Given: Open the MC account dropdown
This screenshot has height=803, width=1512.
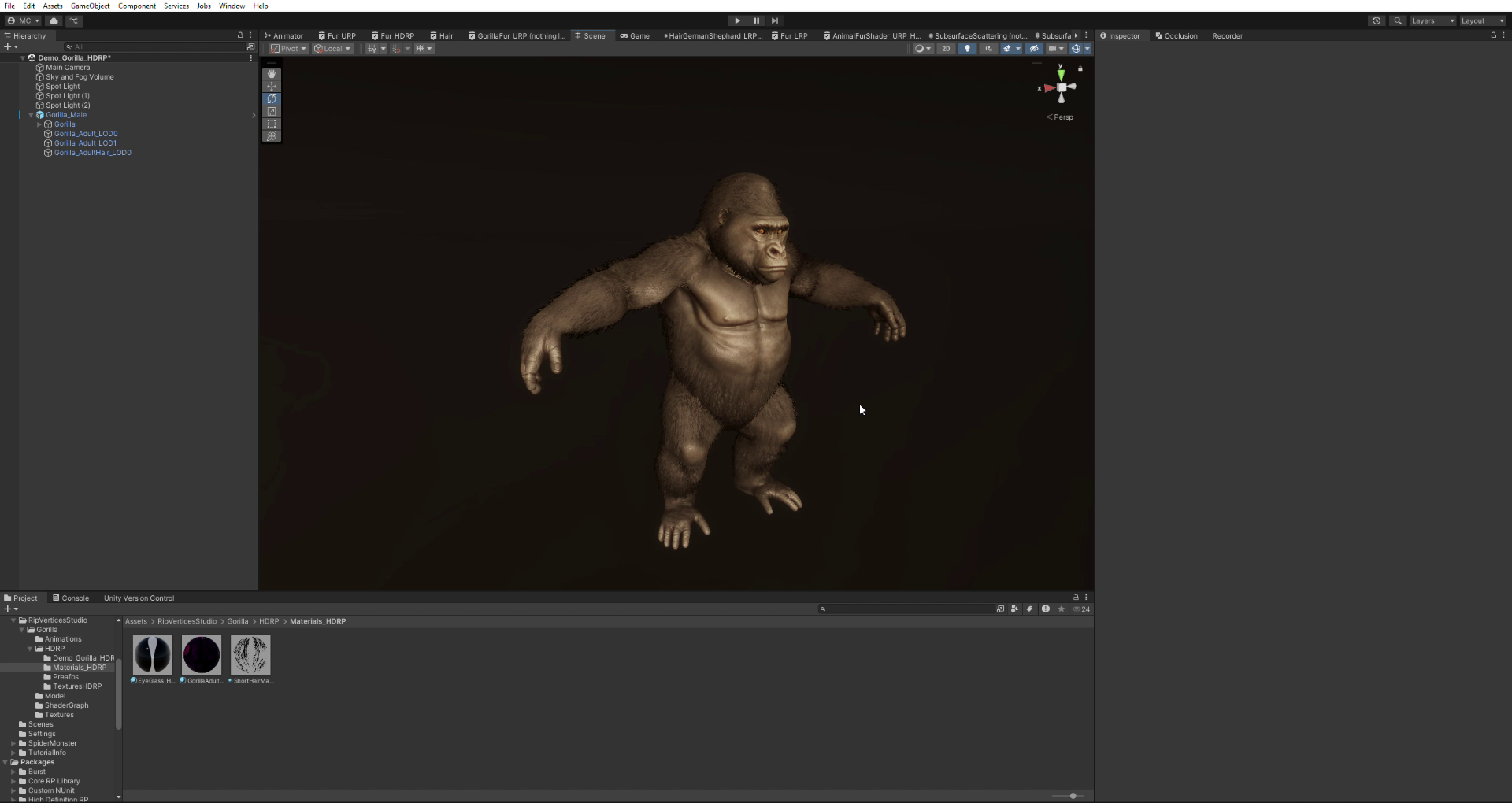Looking at the screenshot, I should click(24, 21).
